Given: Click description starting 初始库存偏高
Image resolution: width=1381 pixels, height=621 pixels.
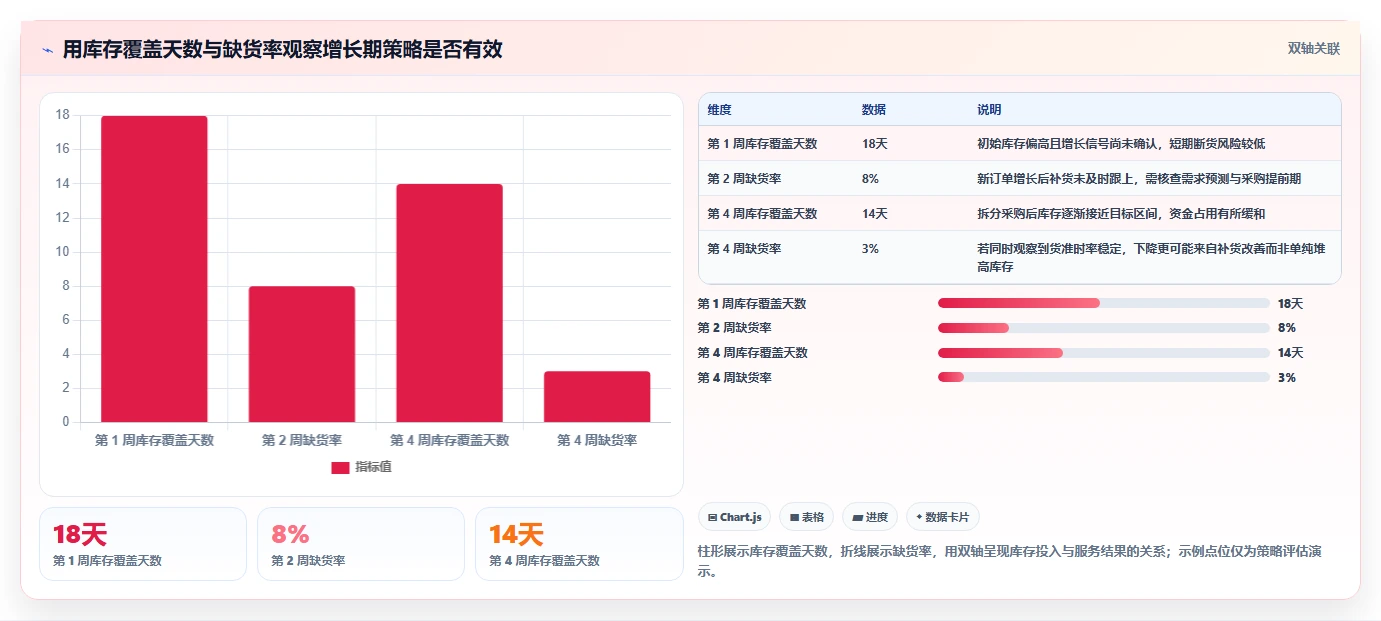Looking at the screenshot, I should point(1121,144).
